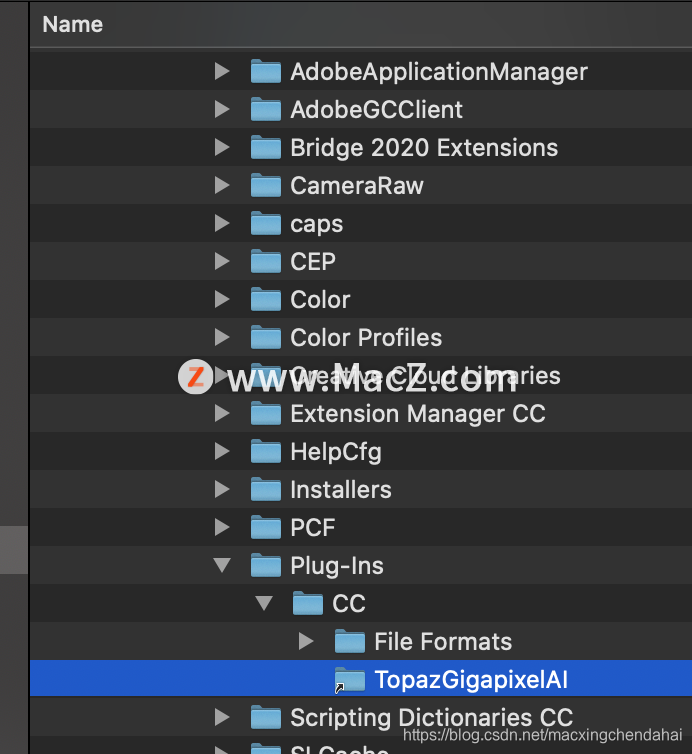
Task: Click the caps folder icon
Action: pyautogui.click(x=266, y=223)
